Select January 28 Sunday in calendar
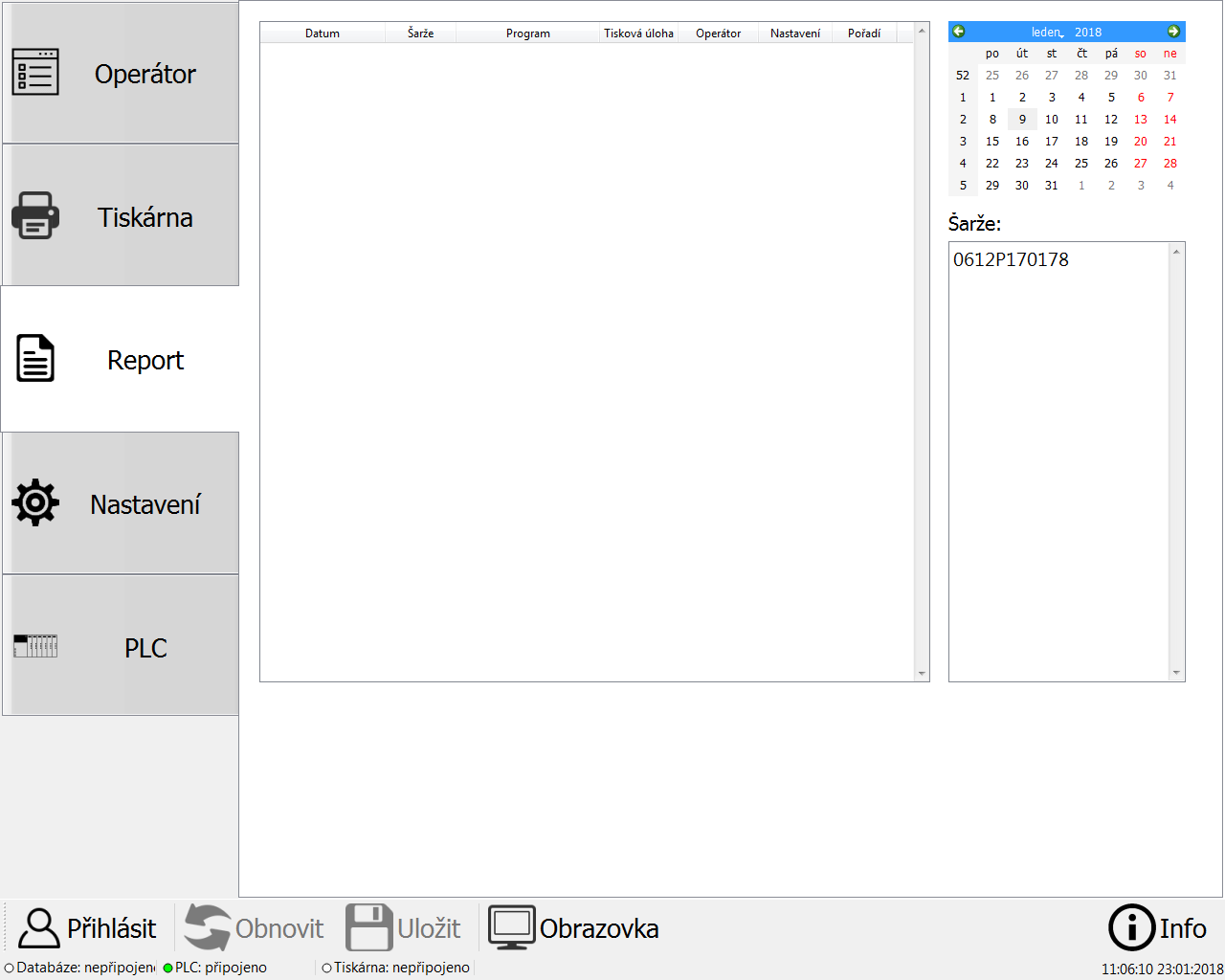The height and width of the screenshot is (980, 1225). click(x=1170, y=164)
